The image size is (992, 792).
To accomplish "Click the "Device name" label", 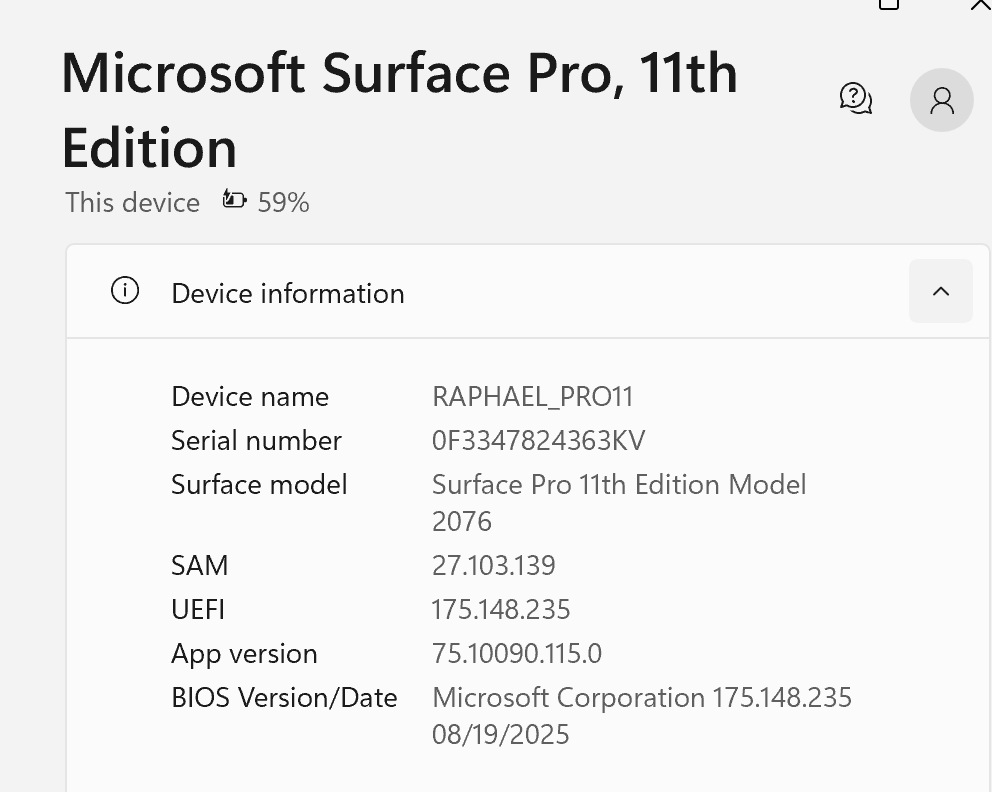I will (x=250, y=397).
